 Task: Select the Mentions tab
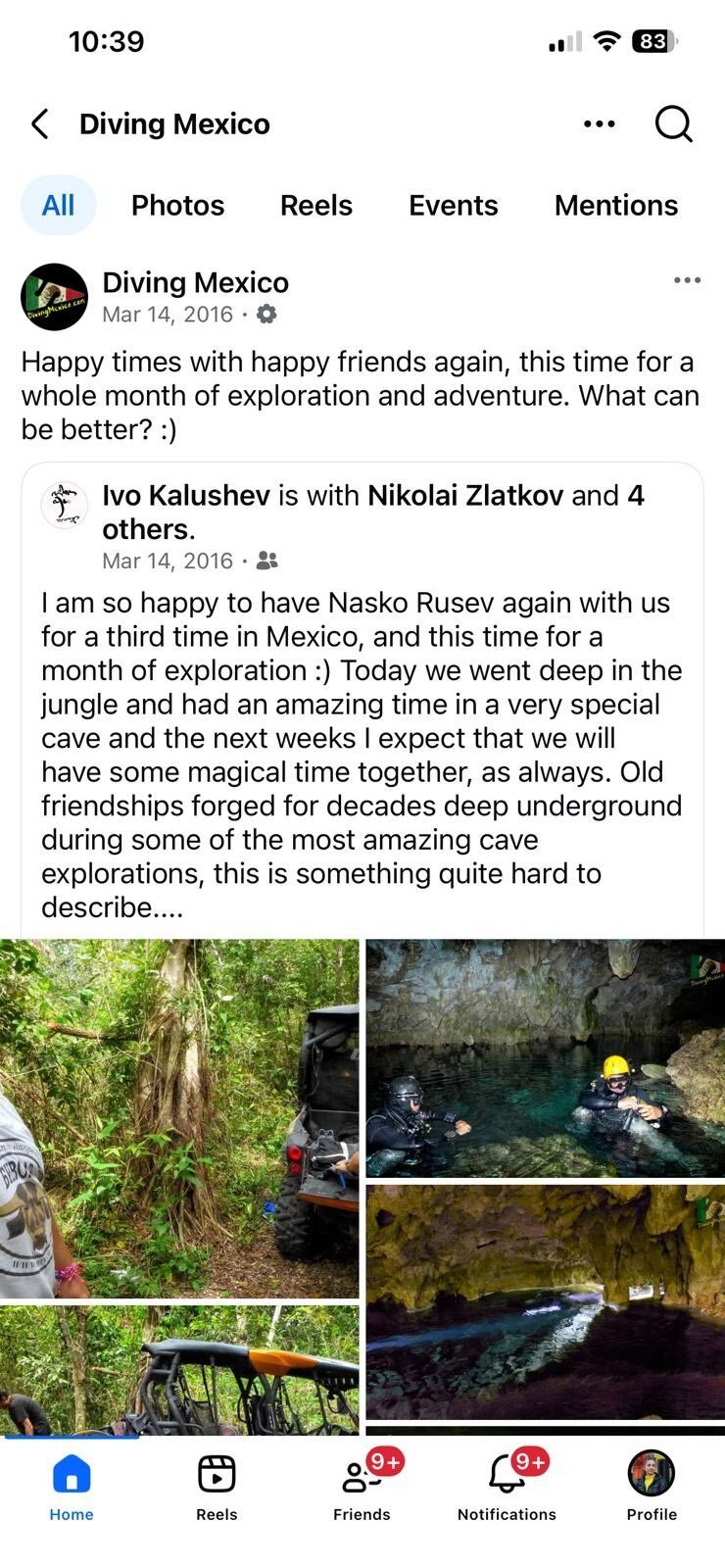pos(615,205)
